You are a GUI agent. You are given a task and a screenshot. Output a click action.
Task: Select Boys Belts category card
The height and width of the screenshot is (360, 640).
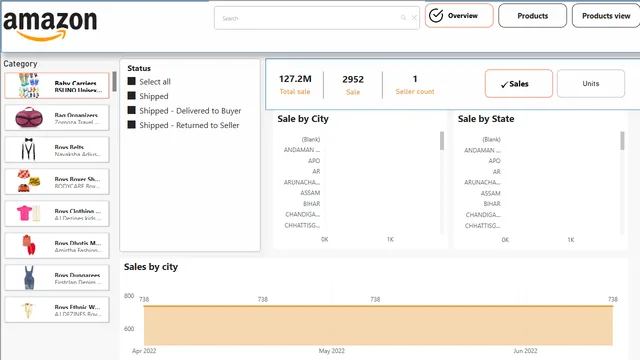(x=57, y=150)
